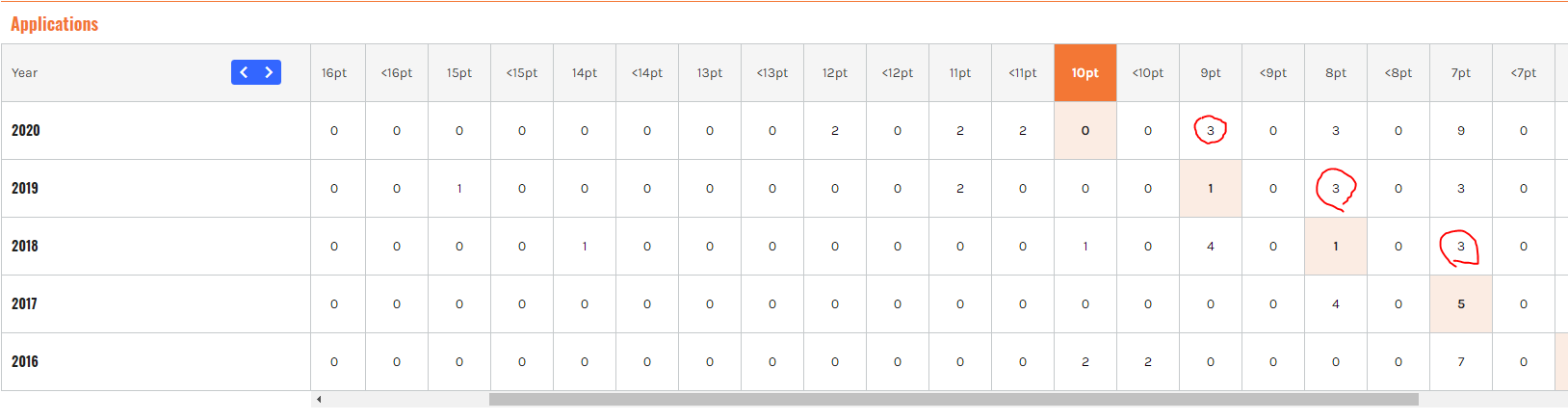
Task: Click the left chevron next to Year
Action: [244, 72]
